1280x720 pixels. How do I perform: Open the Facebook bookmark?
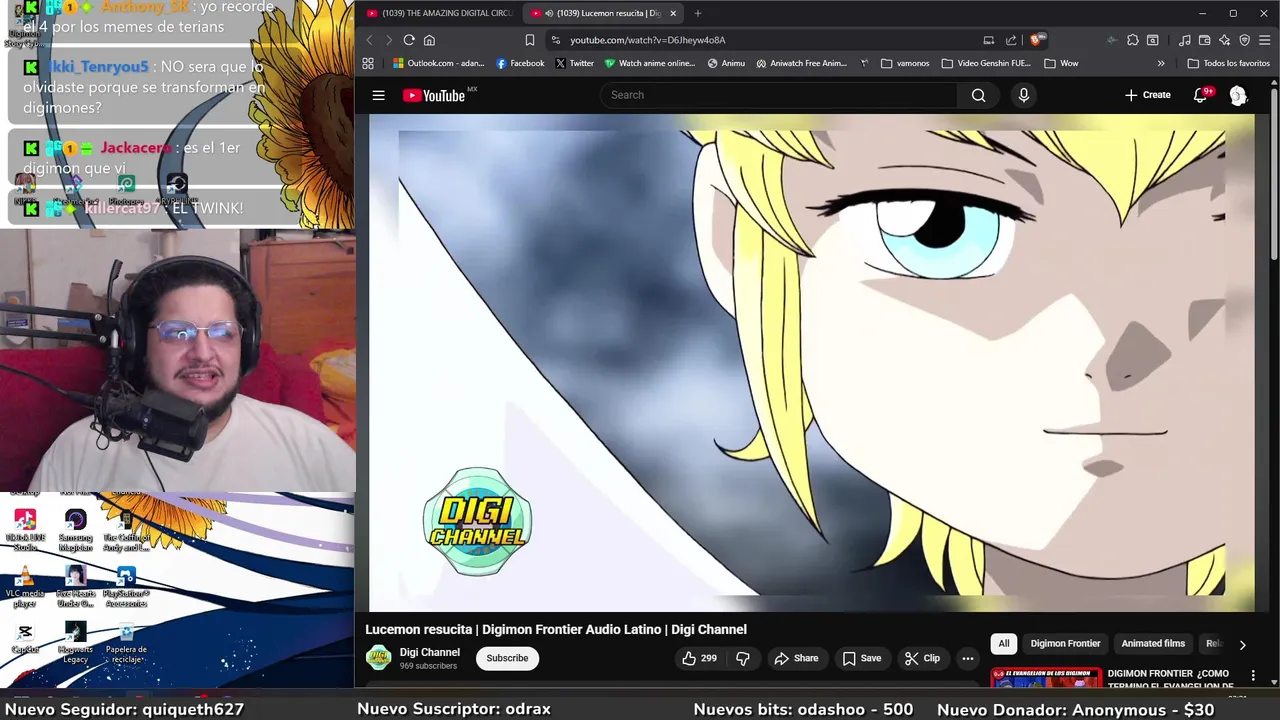click(x=520, y=63)
